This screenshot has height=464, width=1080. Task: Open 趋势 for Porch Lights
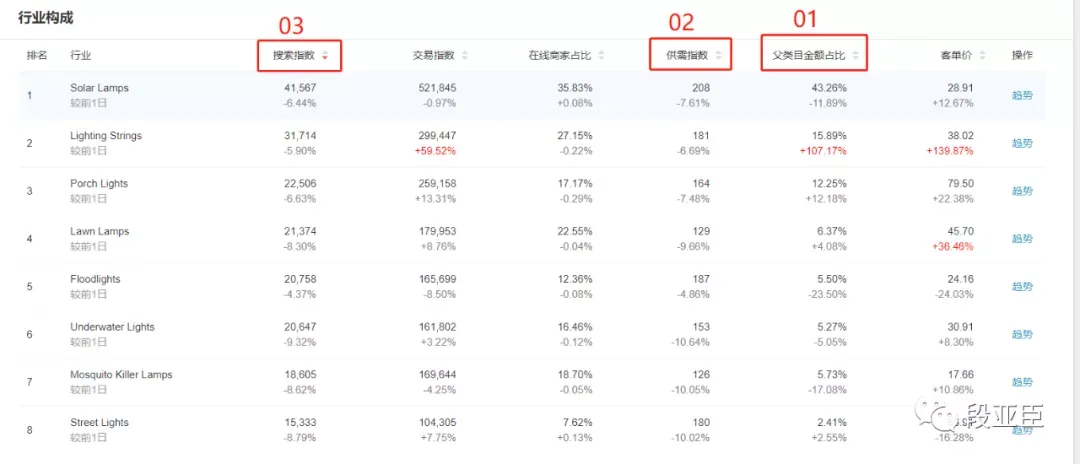point(1022,191)
